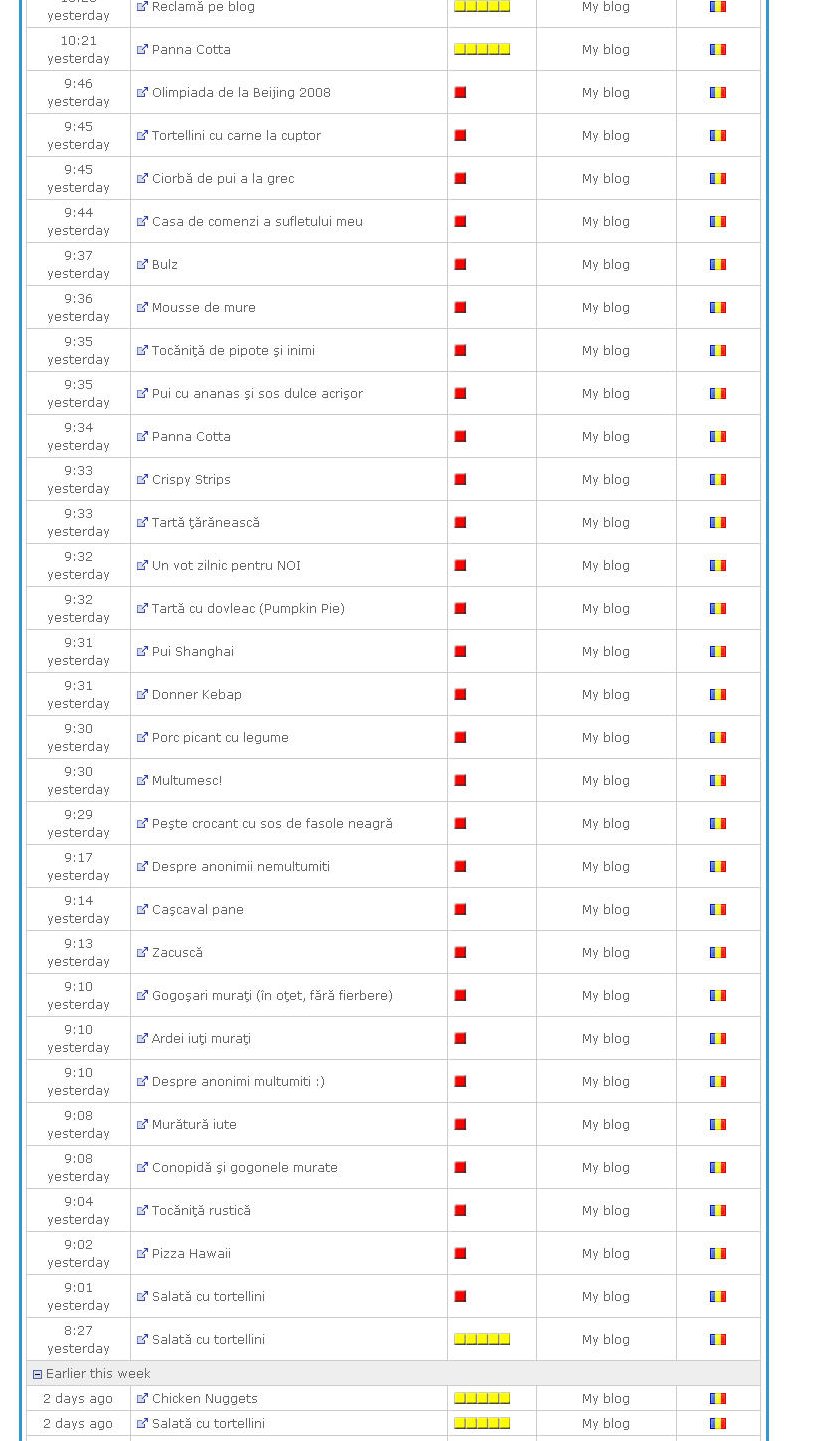This screenshot has height=1441, width=819.
Task: Open the Tortellini cu carne la cuptor link
Action: [236, 136]
